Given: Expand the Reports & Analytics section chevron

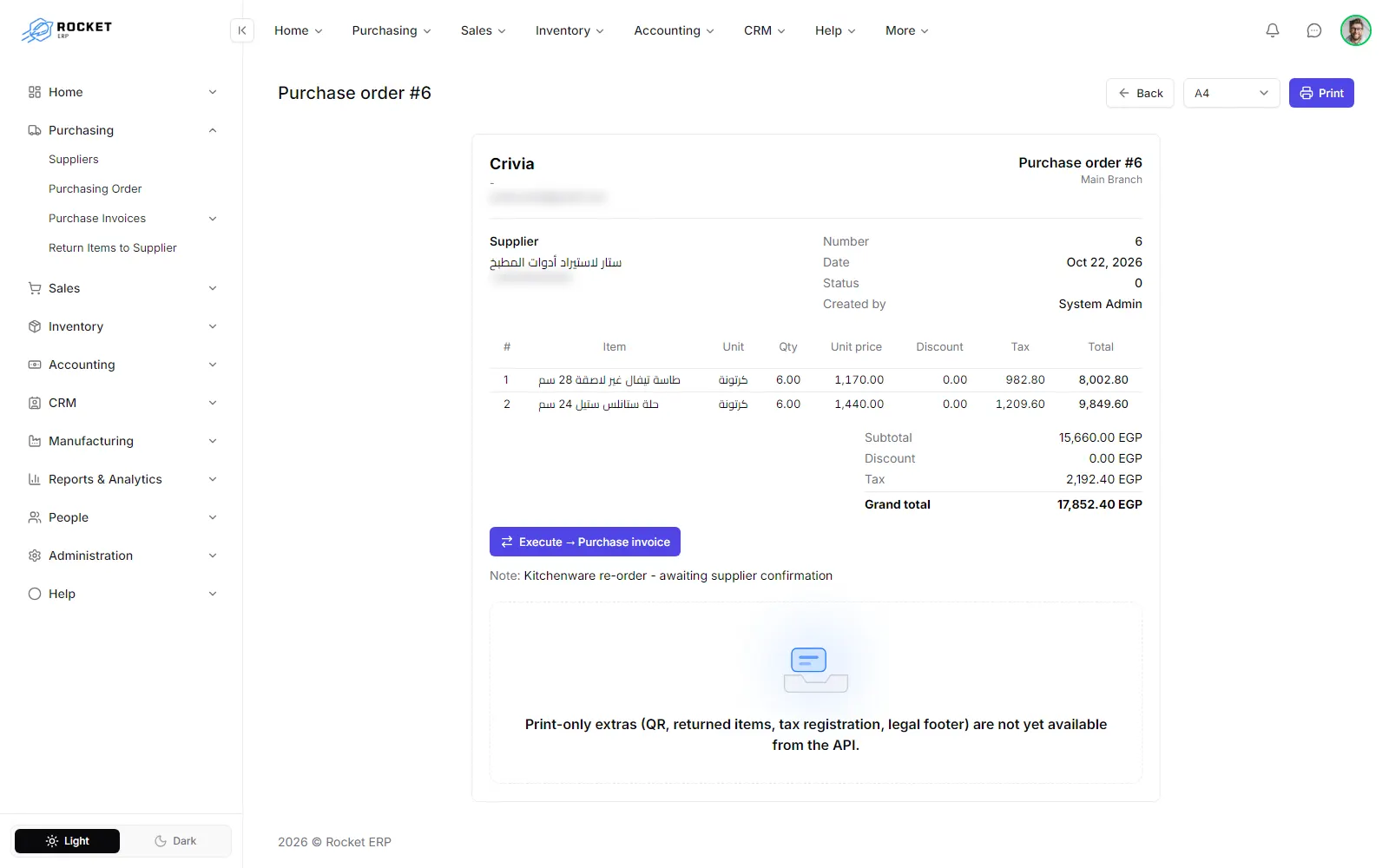Looking at the screenshot, I should pyautogui.click(x=213, y=479).
